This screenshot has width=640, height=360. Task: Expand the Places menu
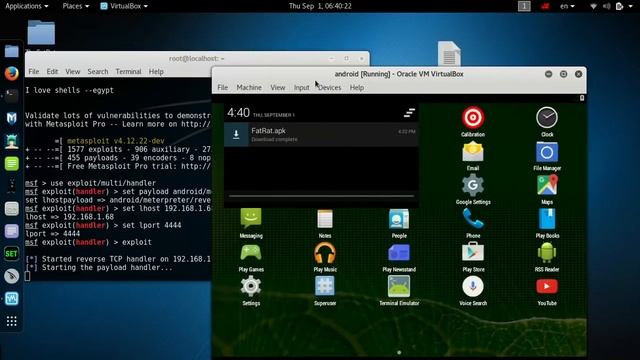coord(76,6)
